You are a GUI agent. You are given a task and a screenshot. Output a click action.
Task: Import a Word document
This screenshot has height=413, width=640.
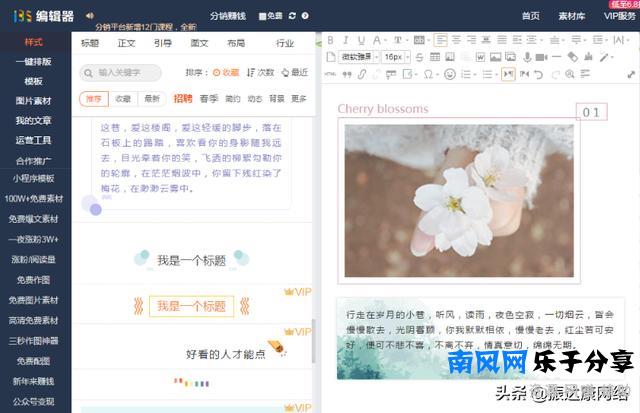point(480,57)
